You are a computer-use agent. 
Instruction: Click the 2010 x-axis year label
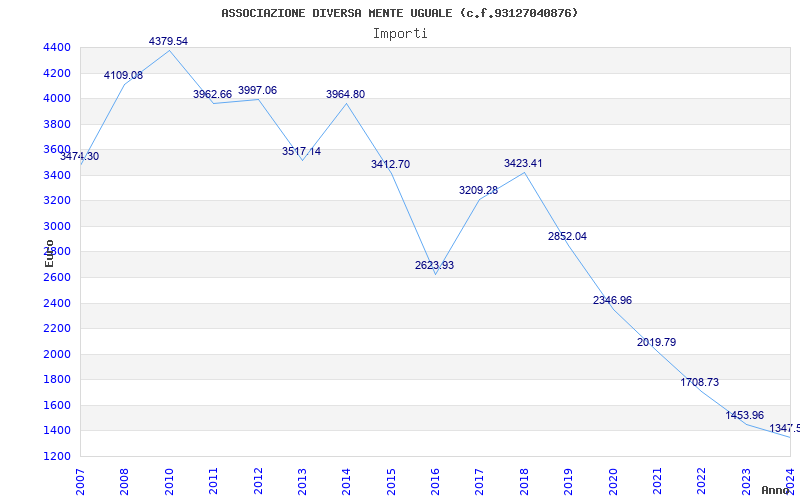coord(169,481)
